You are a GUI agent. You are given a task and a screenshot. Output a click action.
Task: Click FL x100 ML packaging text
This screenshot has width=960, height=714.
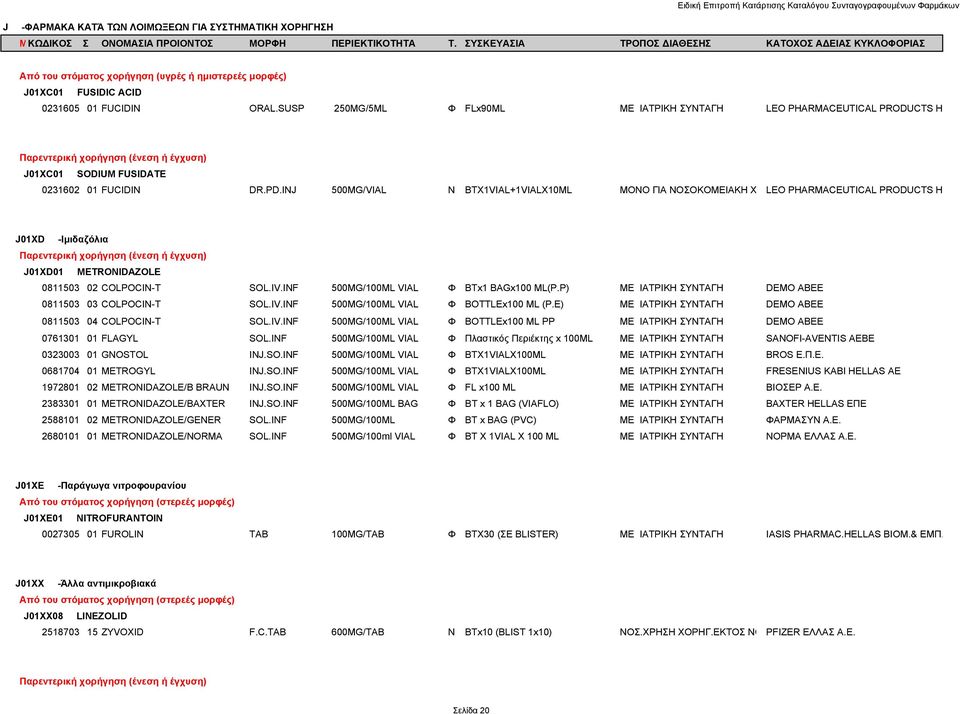click(x=490, y=388)
